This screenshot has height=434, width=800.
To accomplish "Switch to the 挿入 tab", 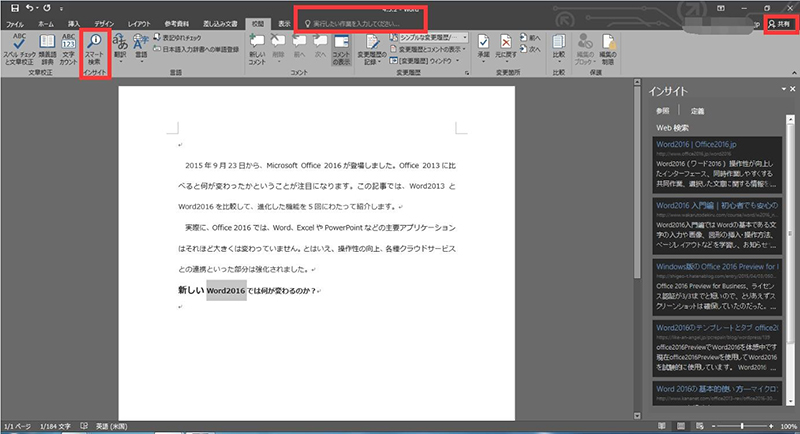I will click(x=74, y=24).
